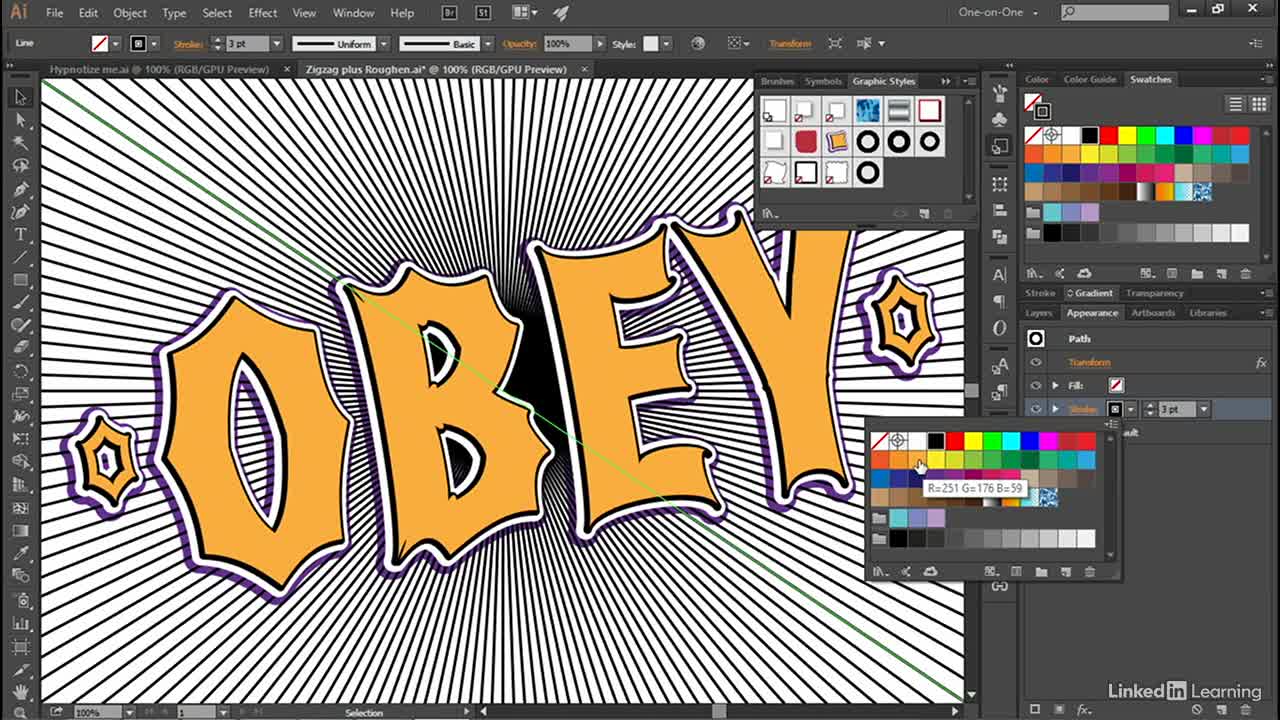
Task: Open Bridge (Br) button in menu bar
Action: (451, 13)
